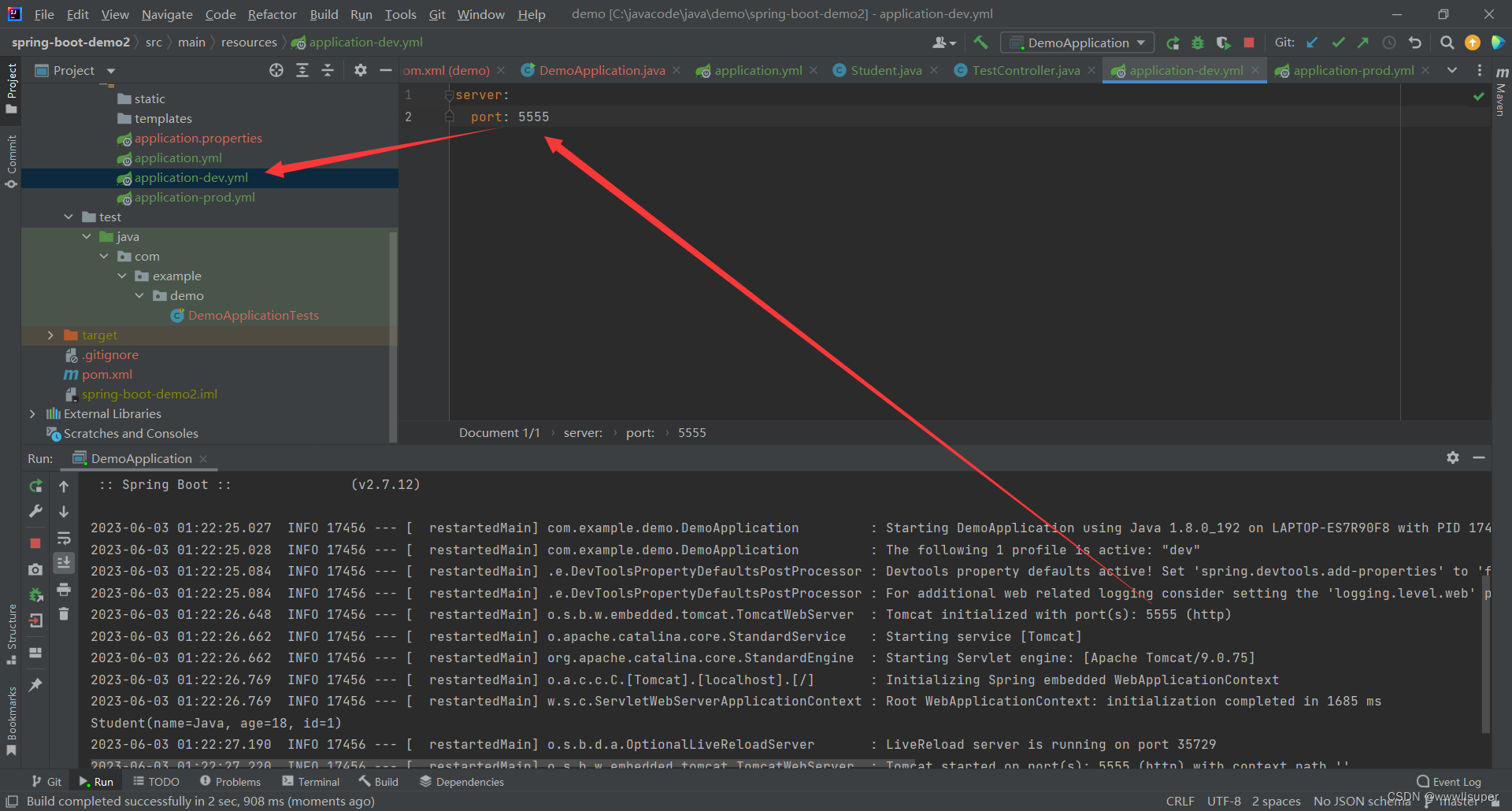
Task: Clear all console output trash icon
Action: coord(64,614)
